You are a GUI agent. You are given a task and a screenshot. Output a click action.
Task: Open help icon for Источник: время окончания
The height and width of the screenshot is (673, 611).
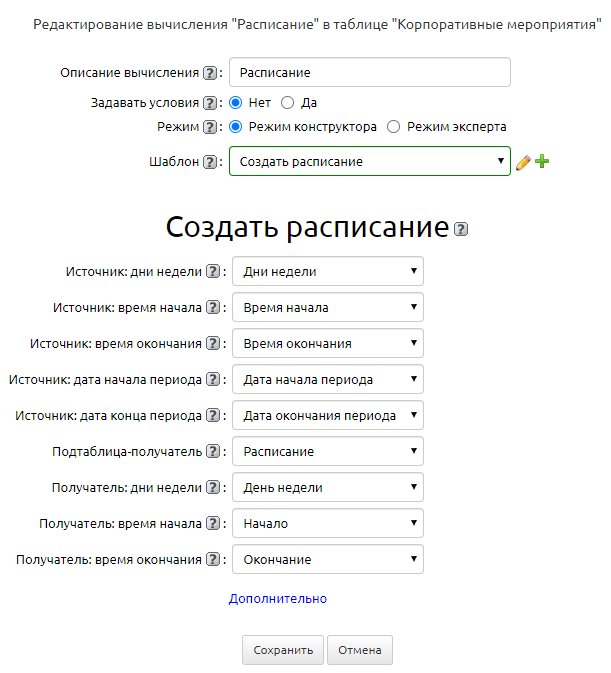click(213, 343)
